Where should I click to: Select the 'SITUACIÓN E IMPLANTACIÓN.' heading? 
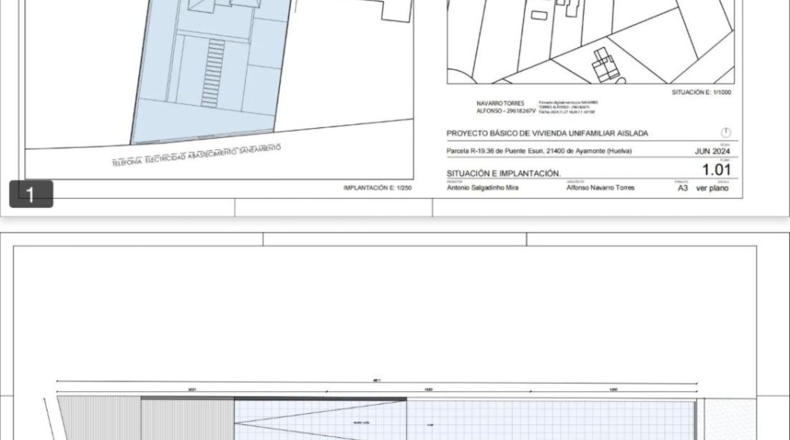(x=503, y=173)
